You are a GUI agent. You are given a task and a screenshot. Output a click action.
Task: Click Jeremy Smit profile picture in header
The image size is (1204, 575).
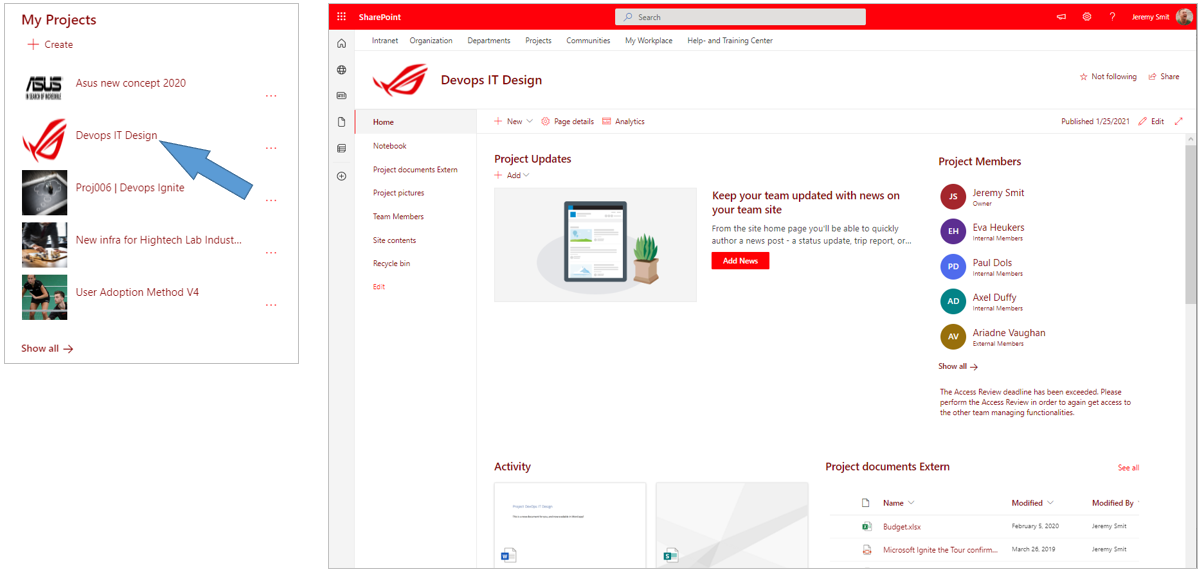pyautogui.click(x=1185, y=16)
